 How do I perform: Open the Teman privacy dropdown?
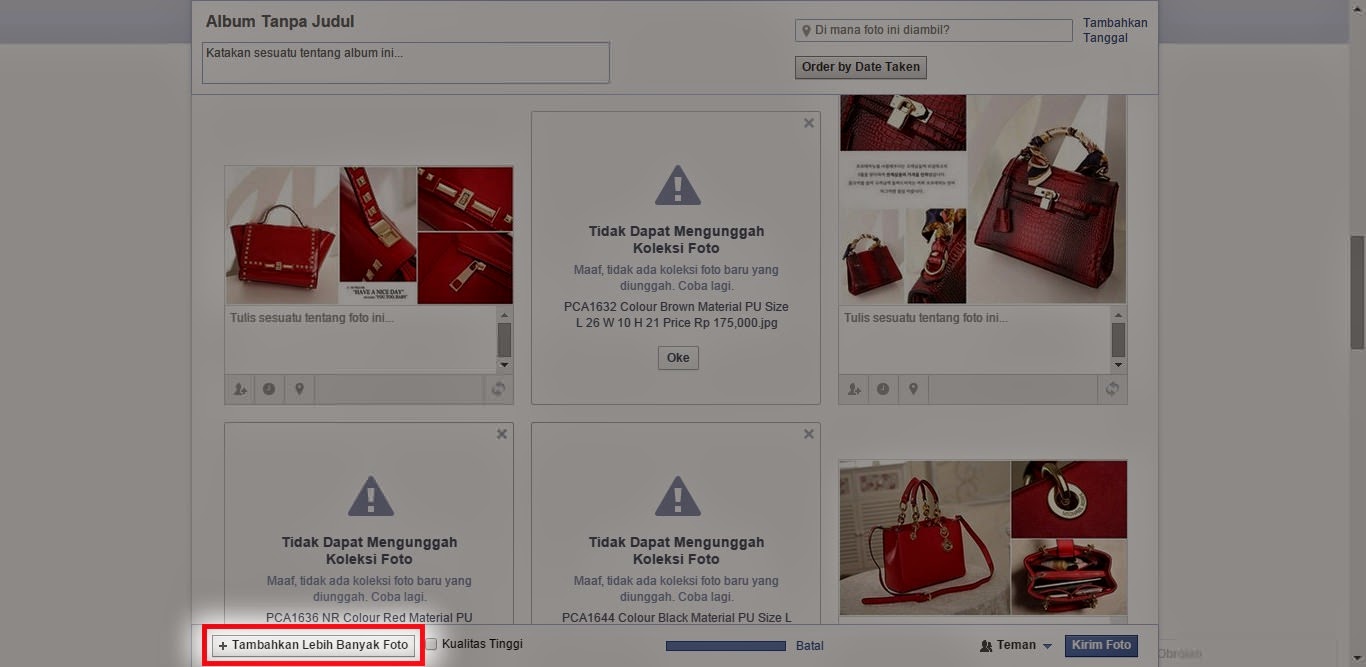(x=1016, y=646)
